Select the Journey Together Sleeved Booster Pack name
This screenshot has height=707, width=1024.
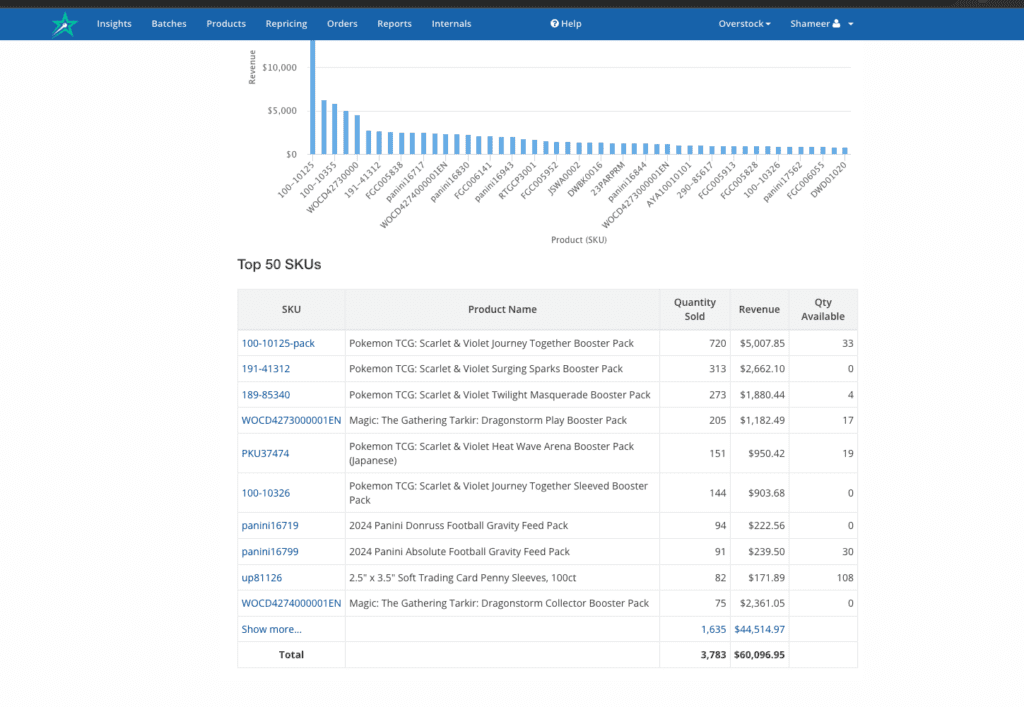pos(498,493)
